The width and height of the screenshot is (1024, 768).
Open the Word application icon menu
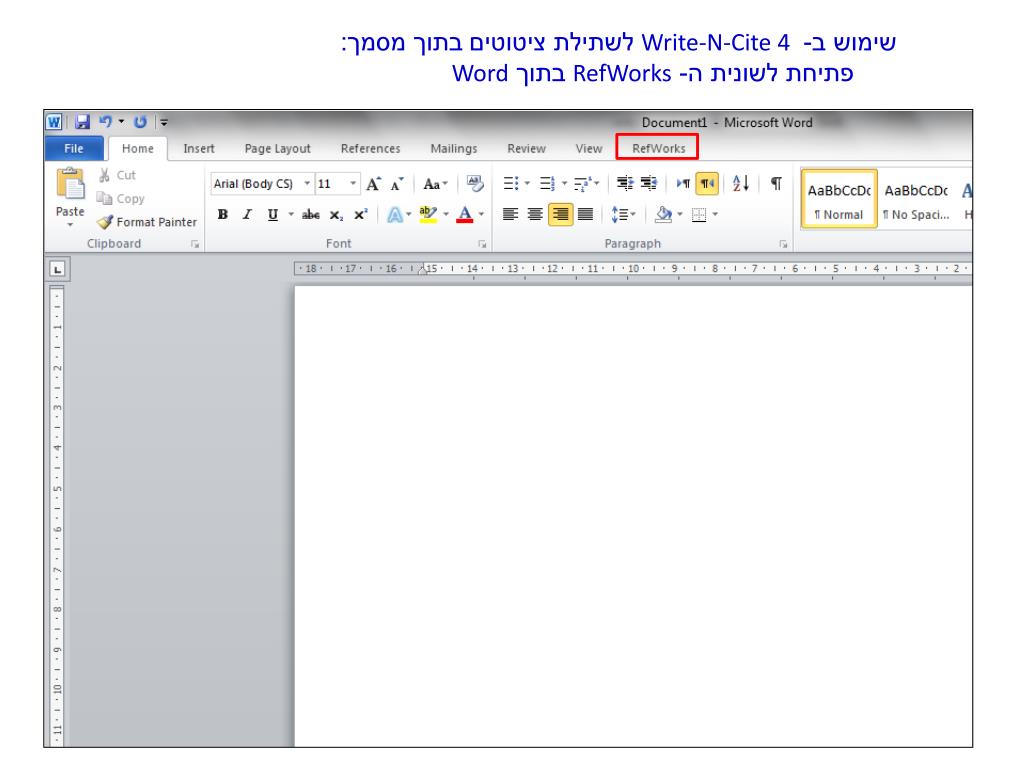coord(54,122)
